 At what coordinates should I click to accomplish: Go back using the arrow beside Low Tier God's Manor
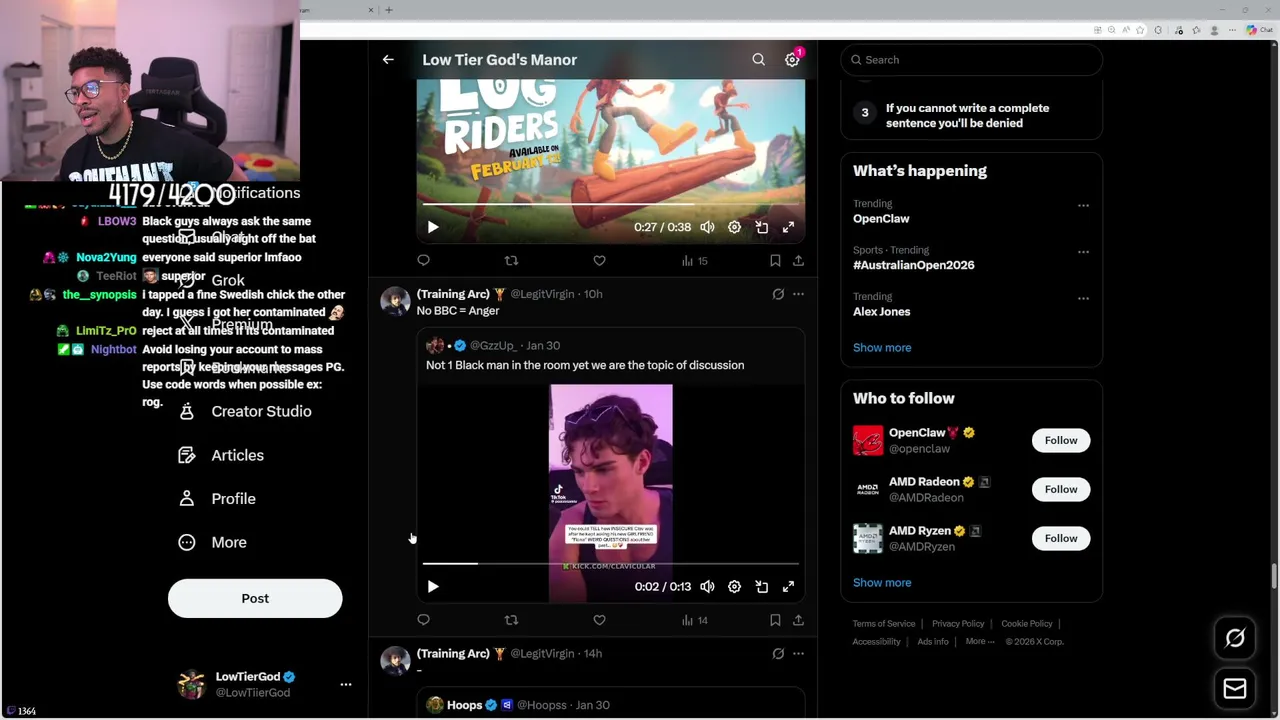click(388, 60)
